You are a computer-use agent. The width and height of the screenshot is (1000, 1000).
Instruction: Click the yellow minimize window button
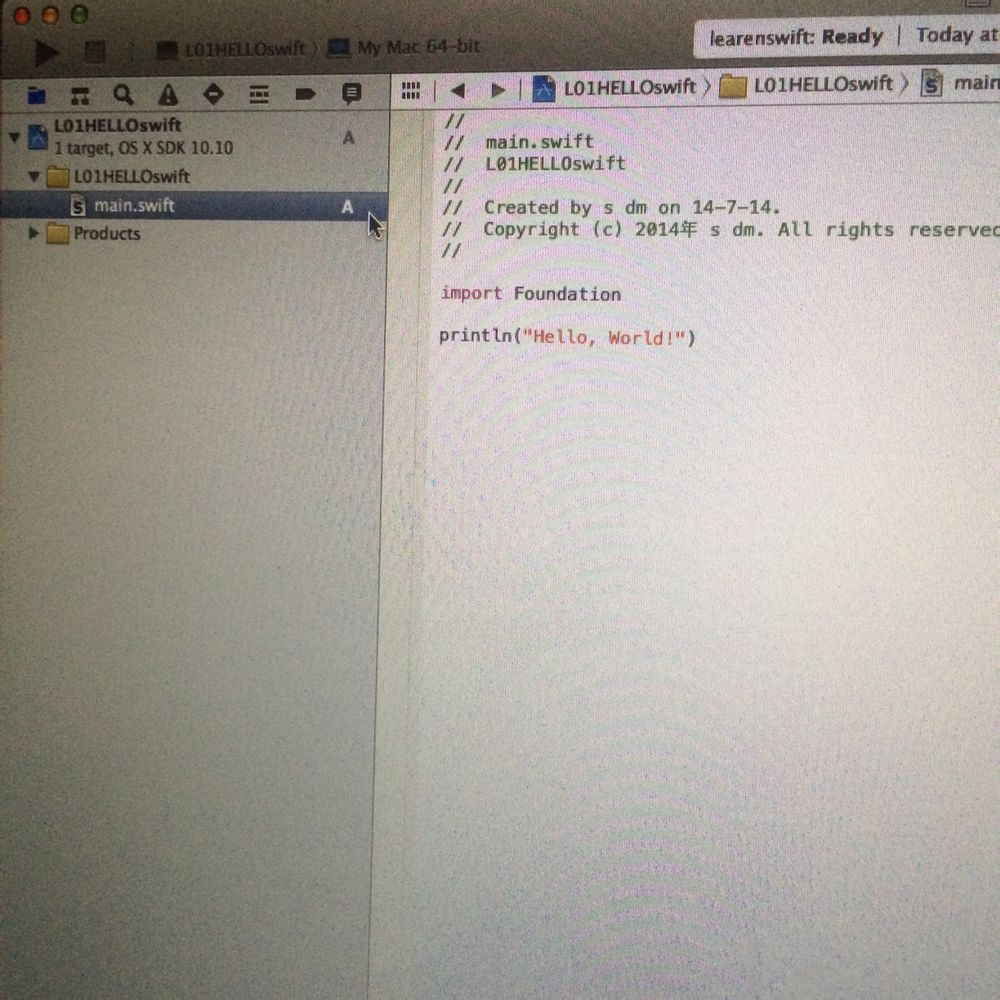tap(50, 15)
